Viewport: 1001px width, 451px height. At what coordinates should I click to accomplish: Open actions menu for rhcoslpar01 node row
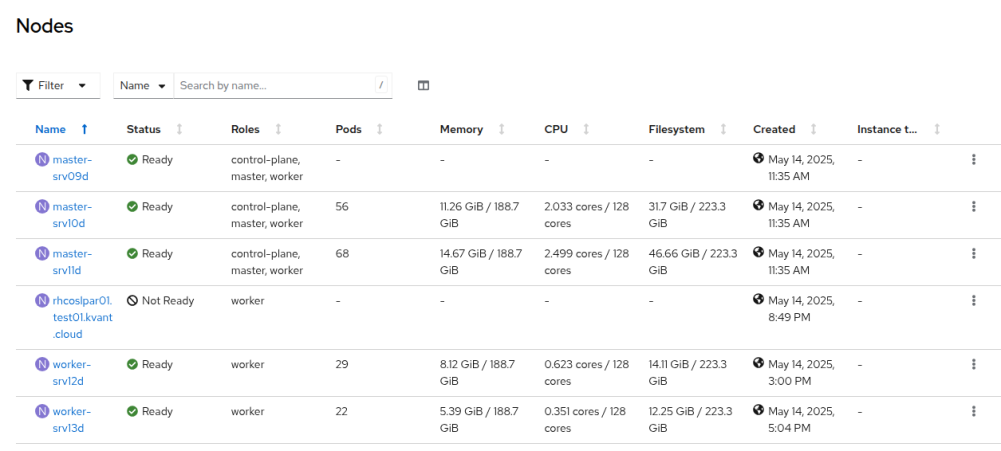973,300
